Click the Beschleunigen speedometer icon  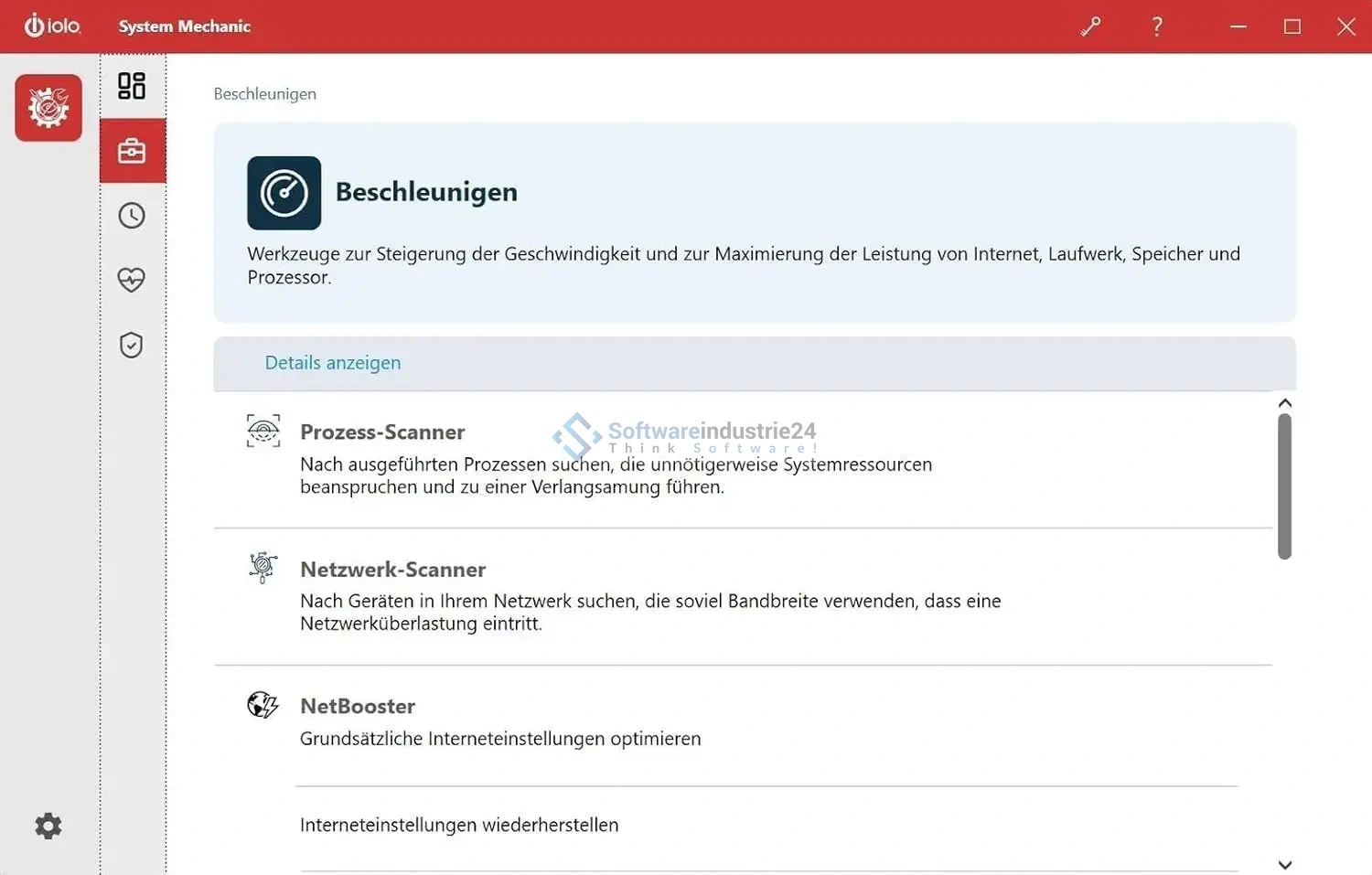click(x=284, y=193)
